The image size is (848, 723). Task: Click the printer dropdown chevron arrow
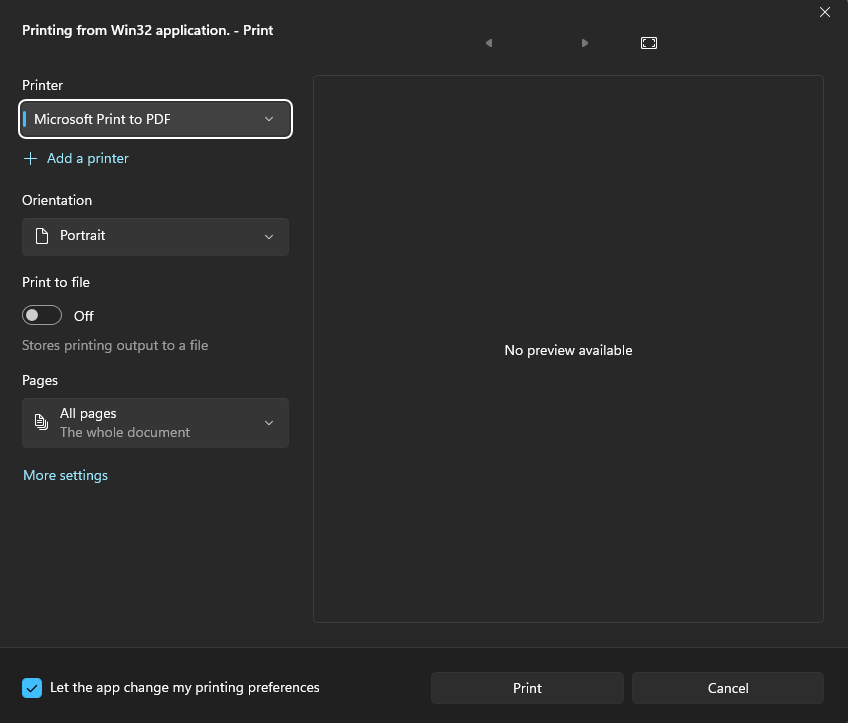pos(269,119)
